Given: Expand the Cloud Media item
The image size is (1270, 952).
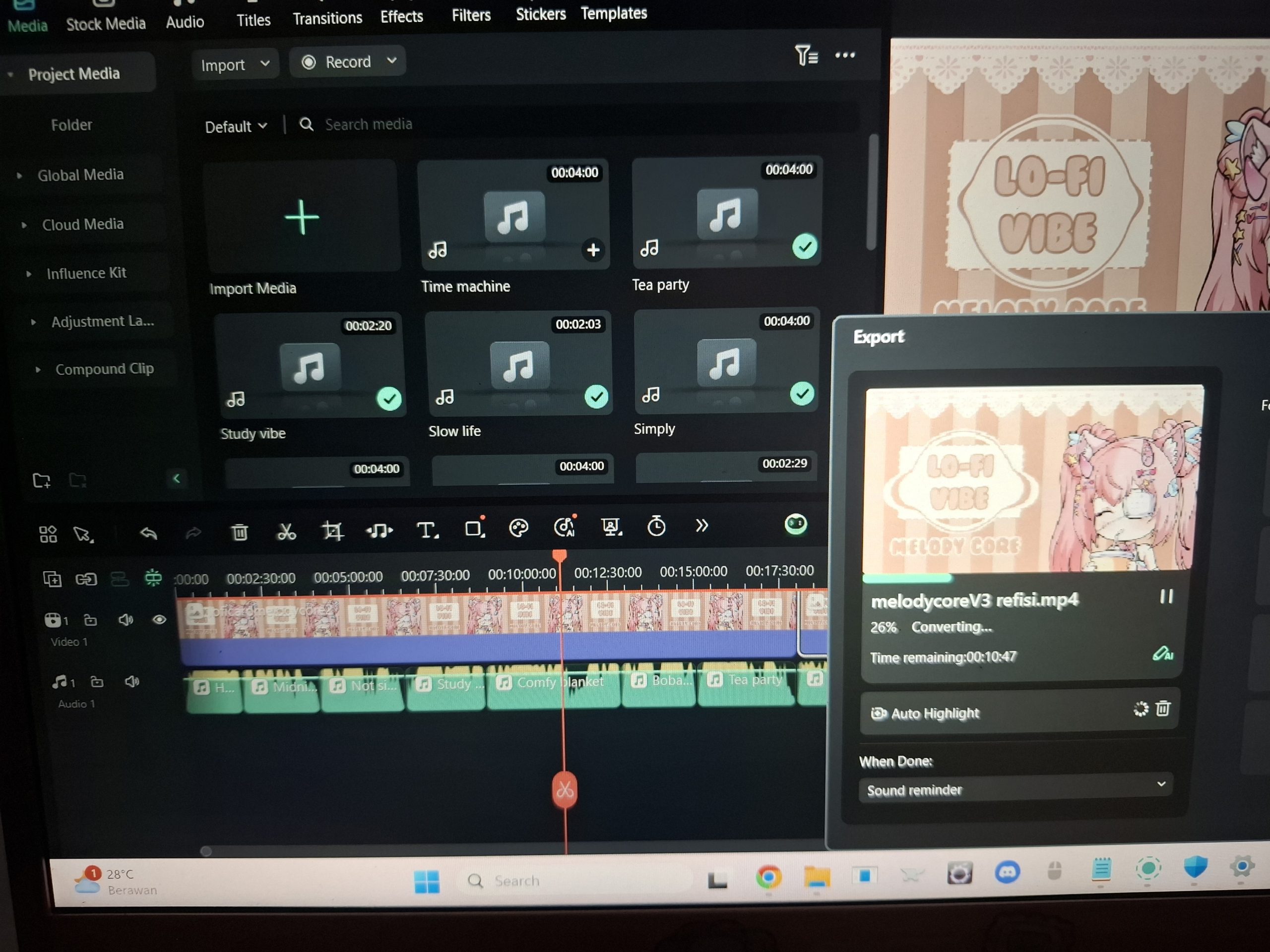Looking at the screenshot, I should click(24, 226).
